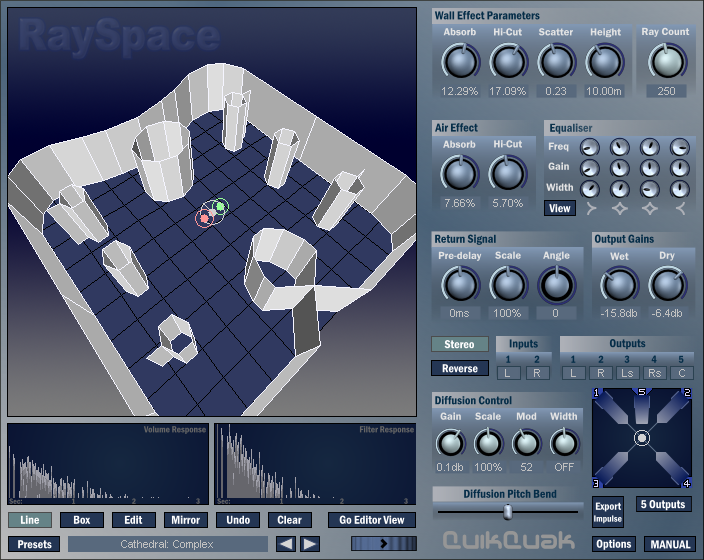Select the Box drawing mode

82,520
